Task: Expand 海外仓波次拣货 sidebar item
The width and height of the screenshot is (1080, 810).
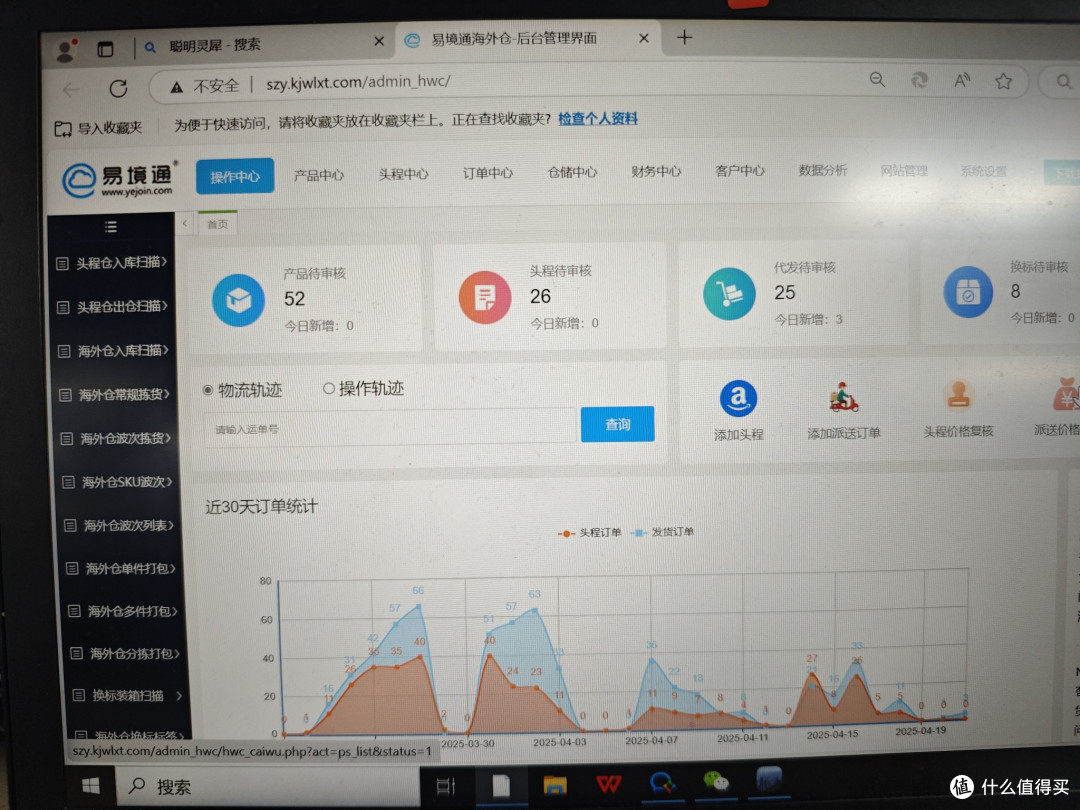Action: coord(117,438)
